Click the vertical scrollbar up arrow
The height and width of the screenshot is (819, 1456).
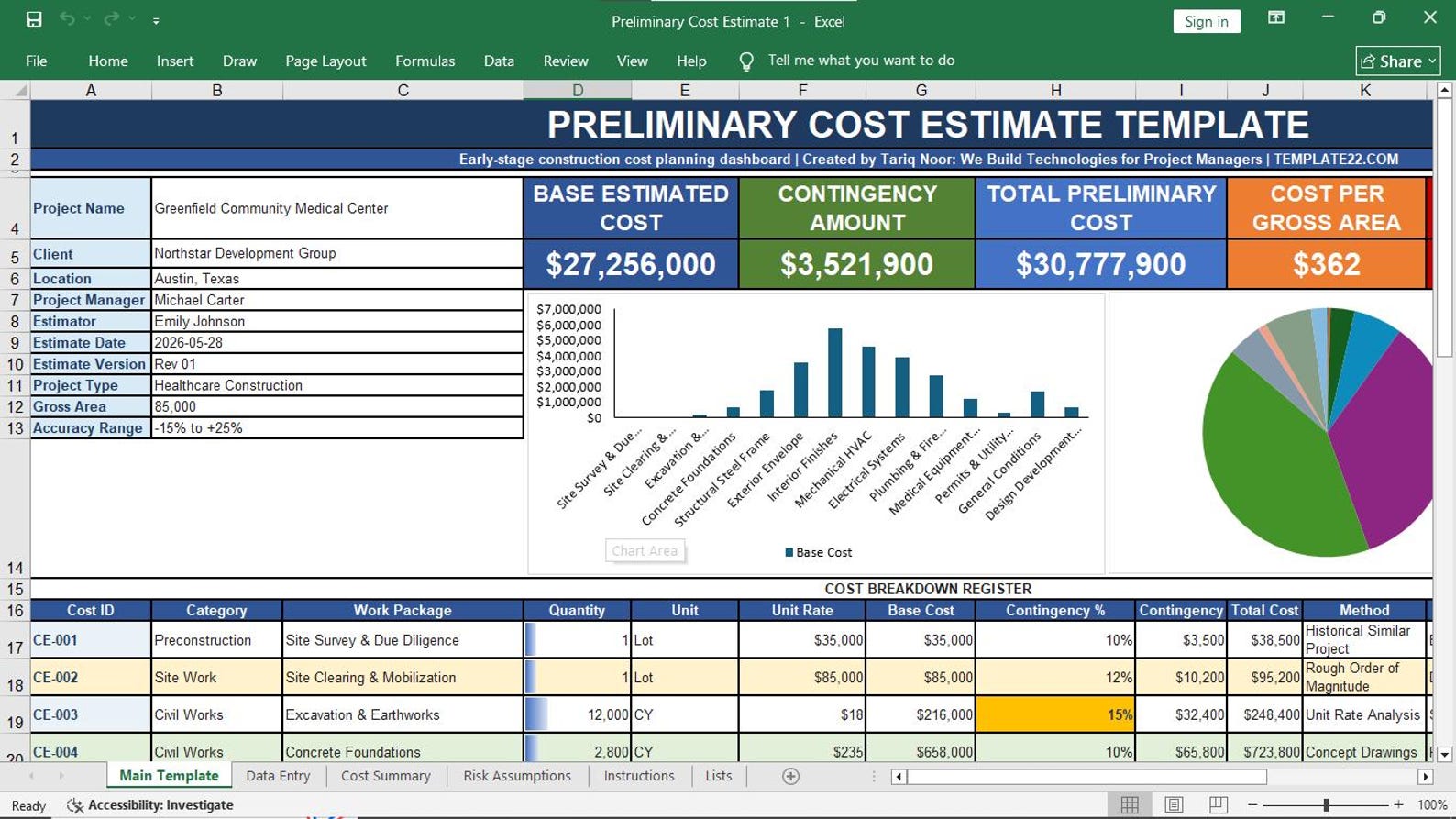(1444, 90)
